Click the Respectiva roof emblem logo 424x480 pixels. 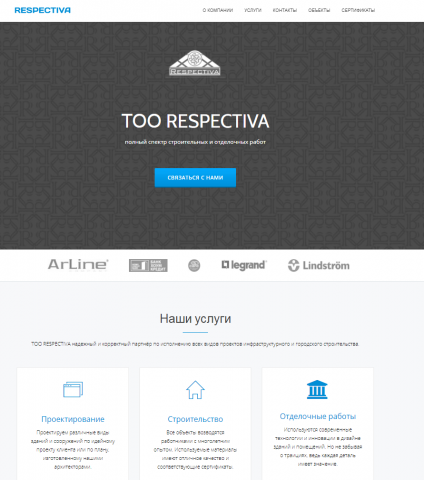(195, 63)
